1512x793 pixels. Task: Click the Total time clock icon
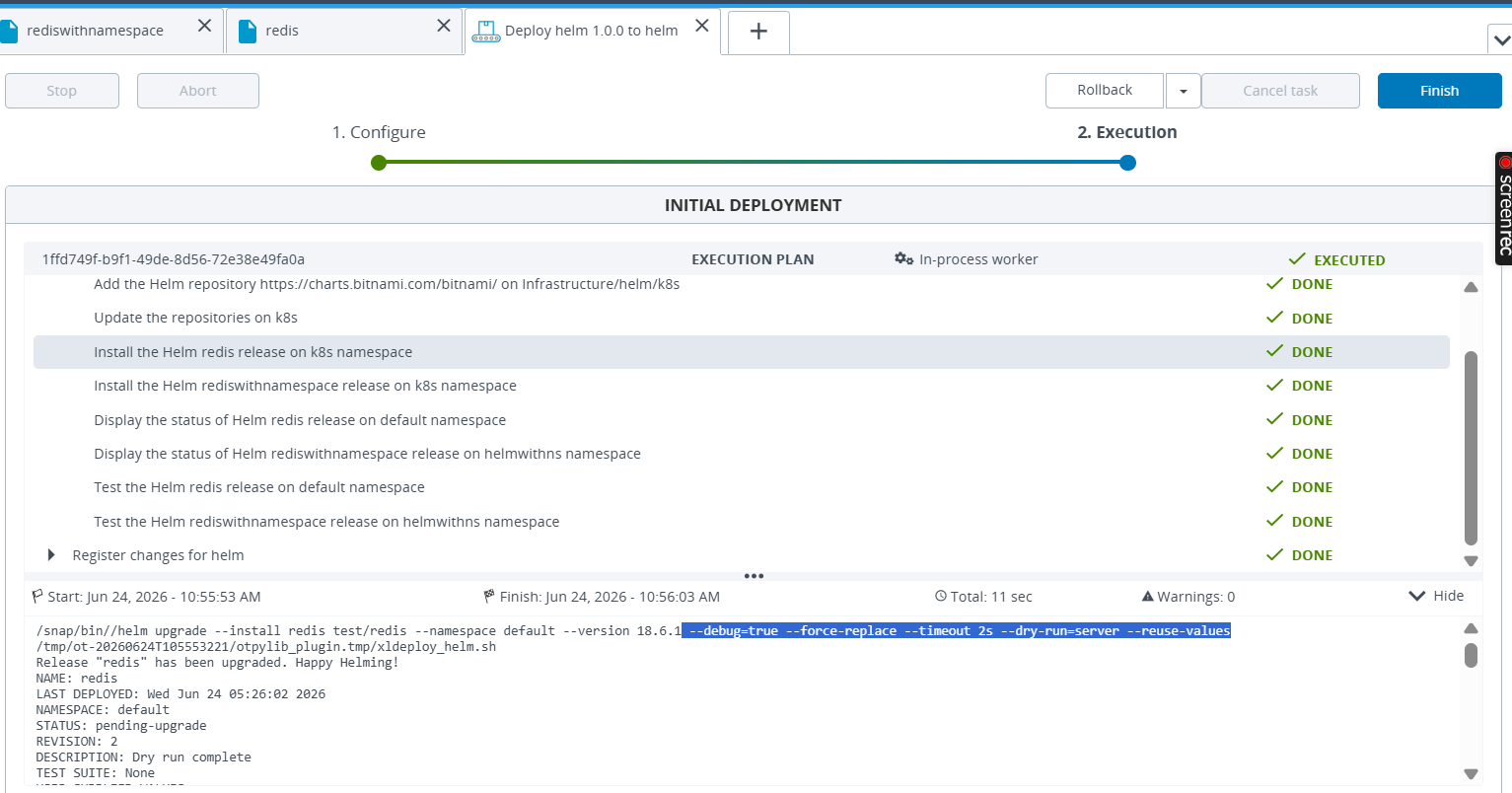[941, 597]
